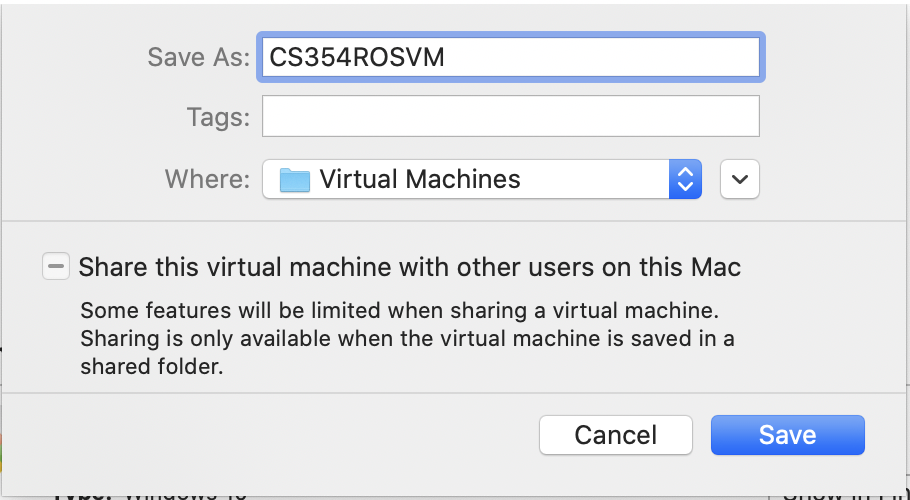Screen dimensions: 910x500
Task: Open the Where location dropdown
Action: point(480,180)
